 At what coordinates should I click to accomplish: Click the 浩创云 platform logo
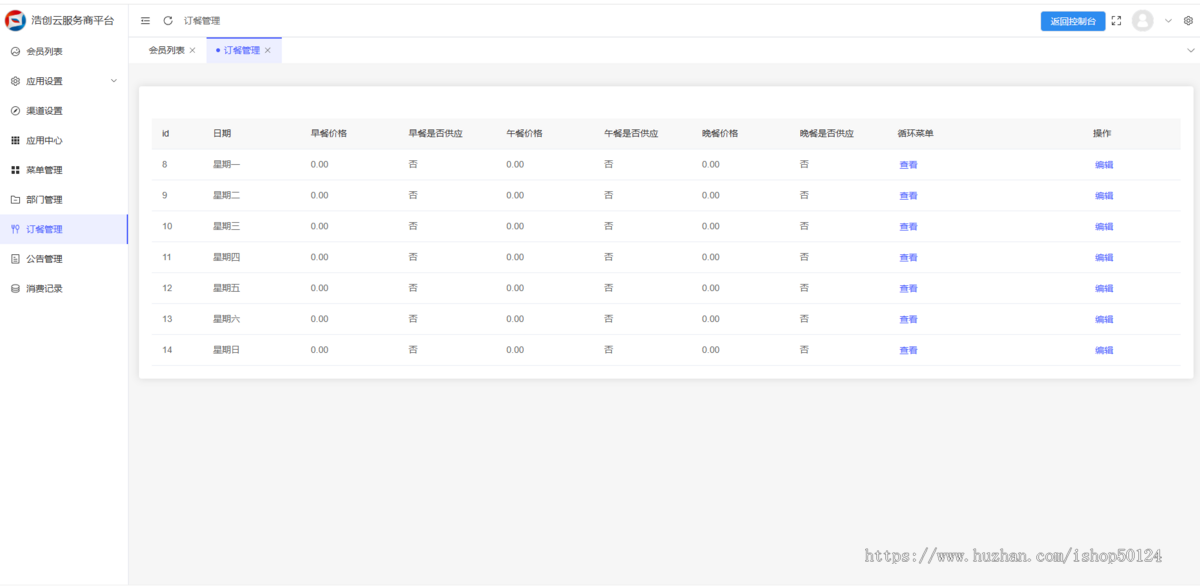(16, 21)
